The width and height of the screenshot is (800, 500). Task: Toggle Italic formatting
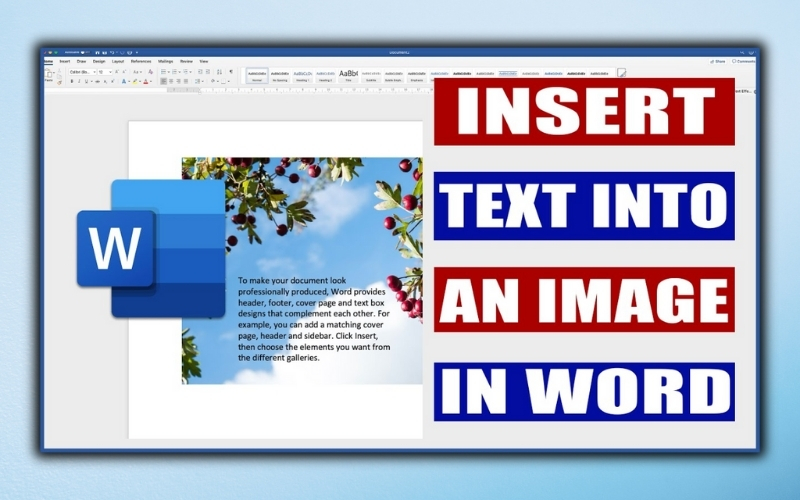[79, 81]
